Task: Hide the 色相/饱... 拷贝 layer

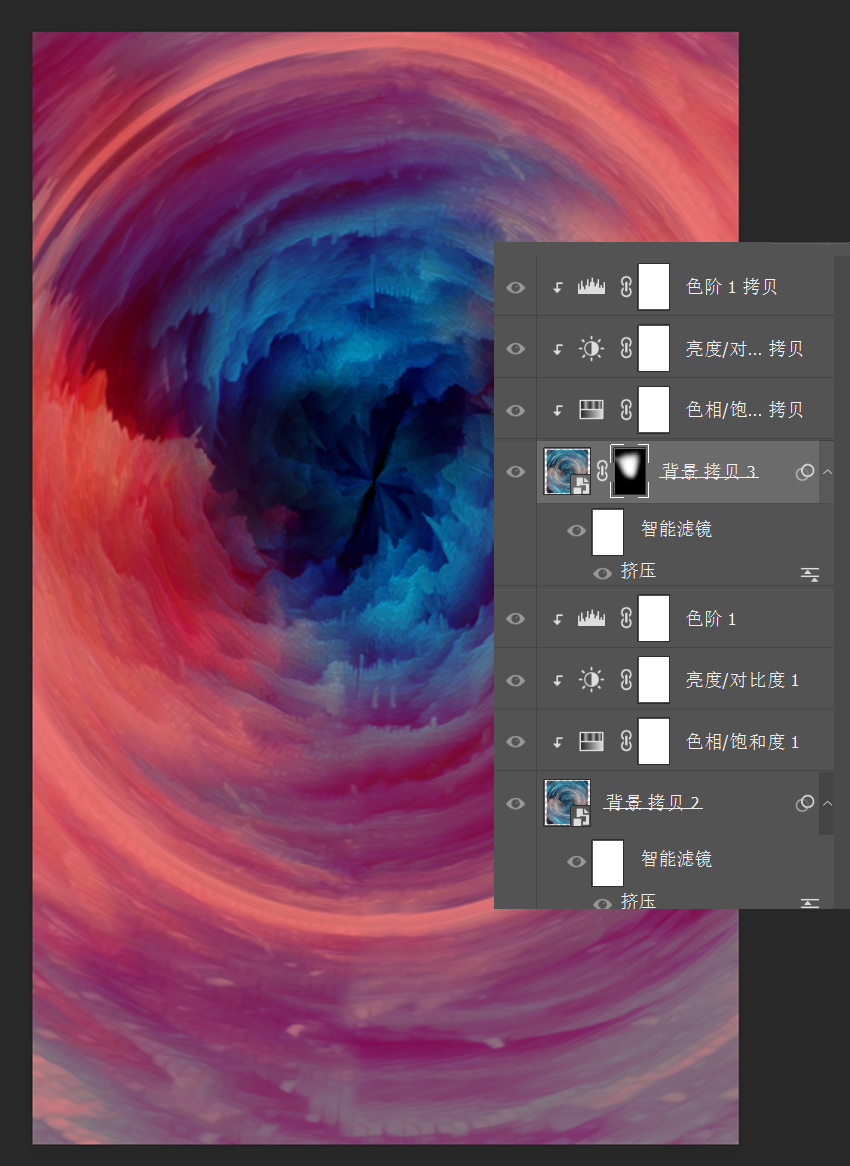Action: tap(515, 410)
